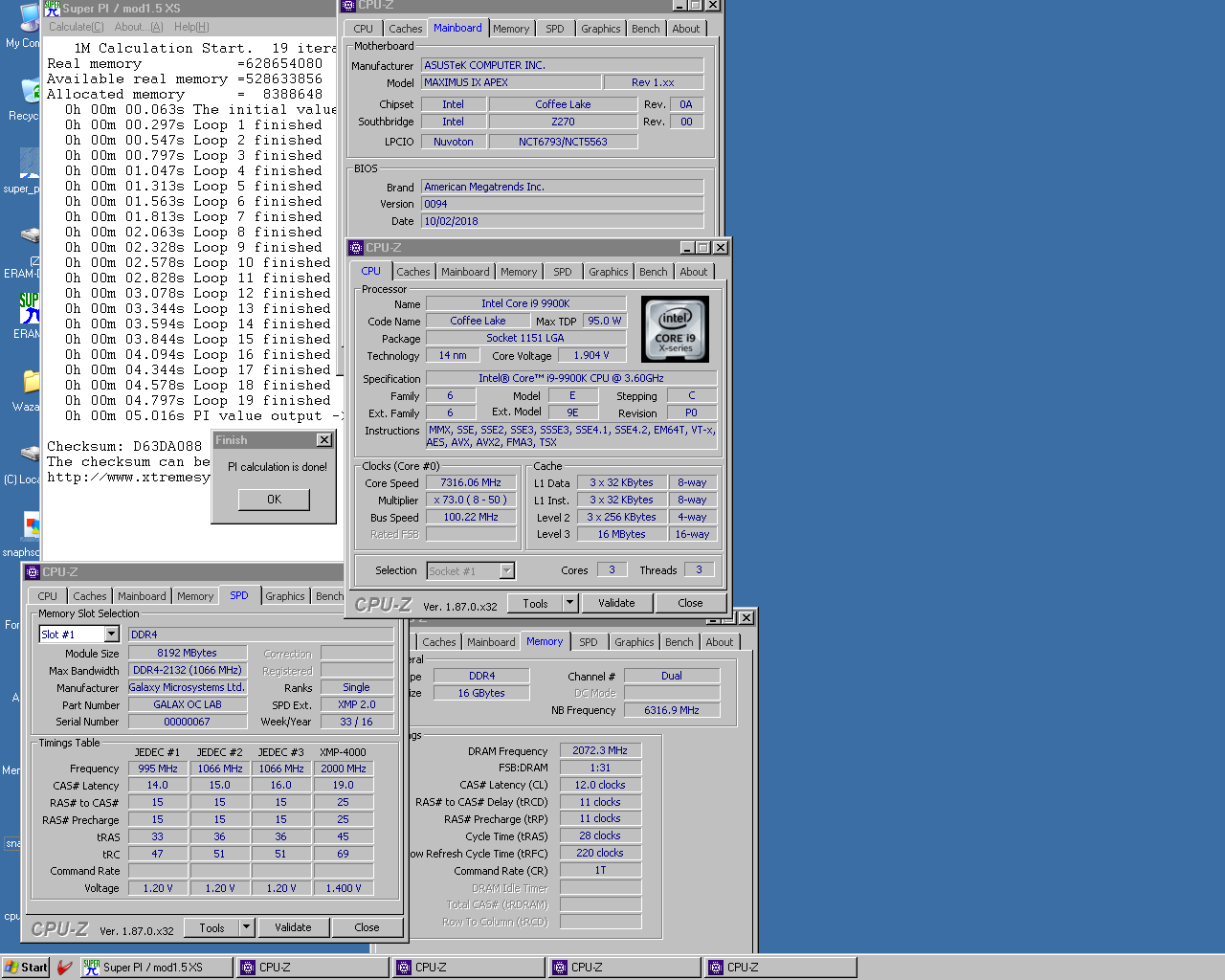Click the Loop 19 finished line

198,400
